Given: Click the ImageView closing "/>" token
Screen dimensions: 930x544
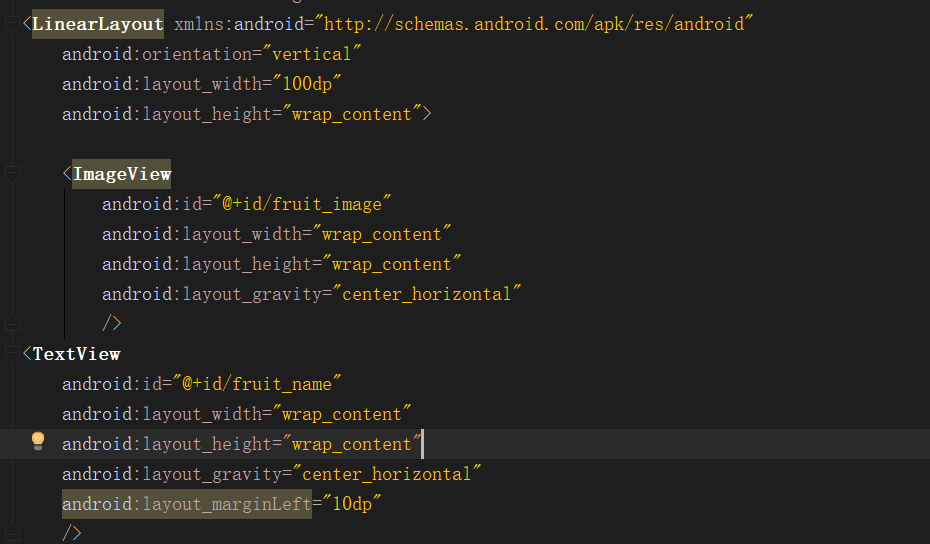Looking at the screenshot, I should click(x=112, y=324).
